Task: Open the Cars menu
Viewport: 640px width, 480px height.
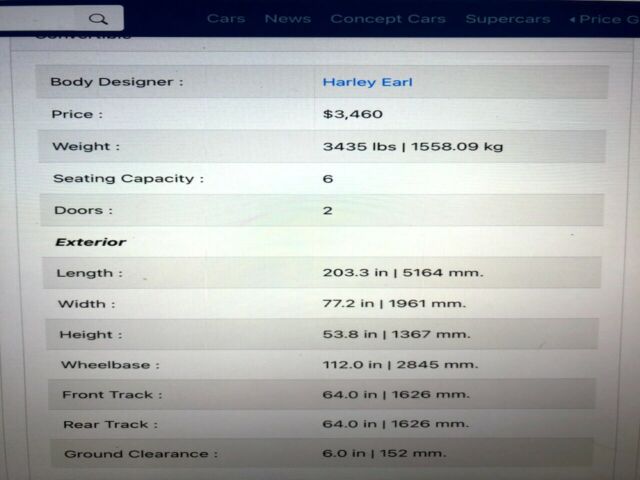Action: 226,19
